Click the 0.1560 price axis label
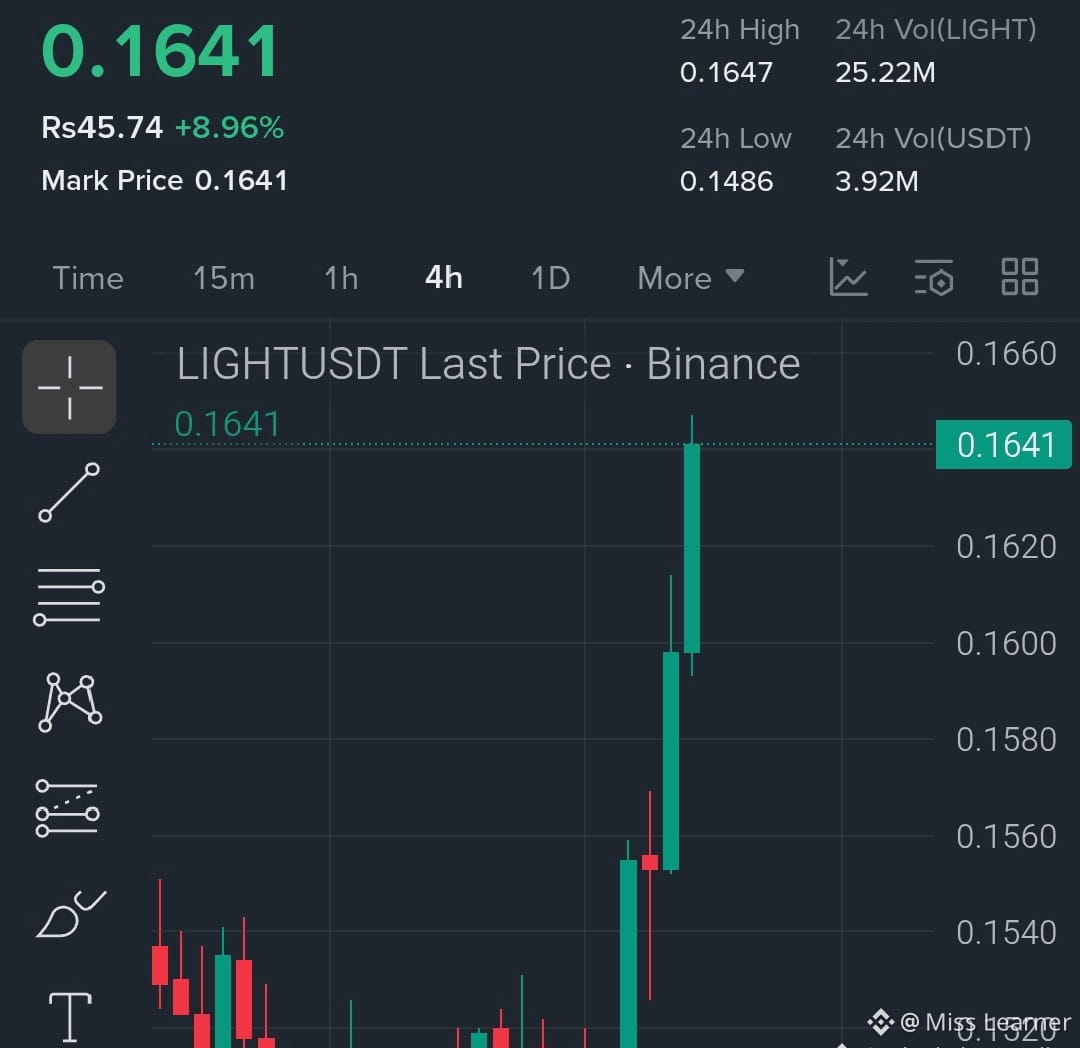This screenshot has width=1080, height=1048. [x=1006, y=836]
